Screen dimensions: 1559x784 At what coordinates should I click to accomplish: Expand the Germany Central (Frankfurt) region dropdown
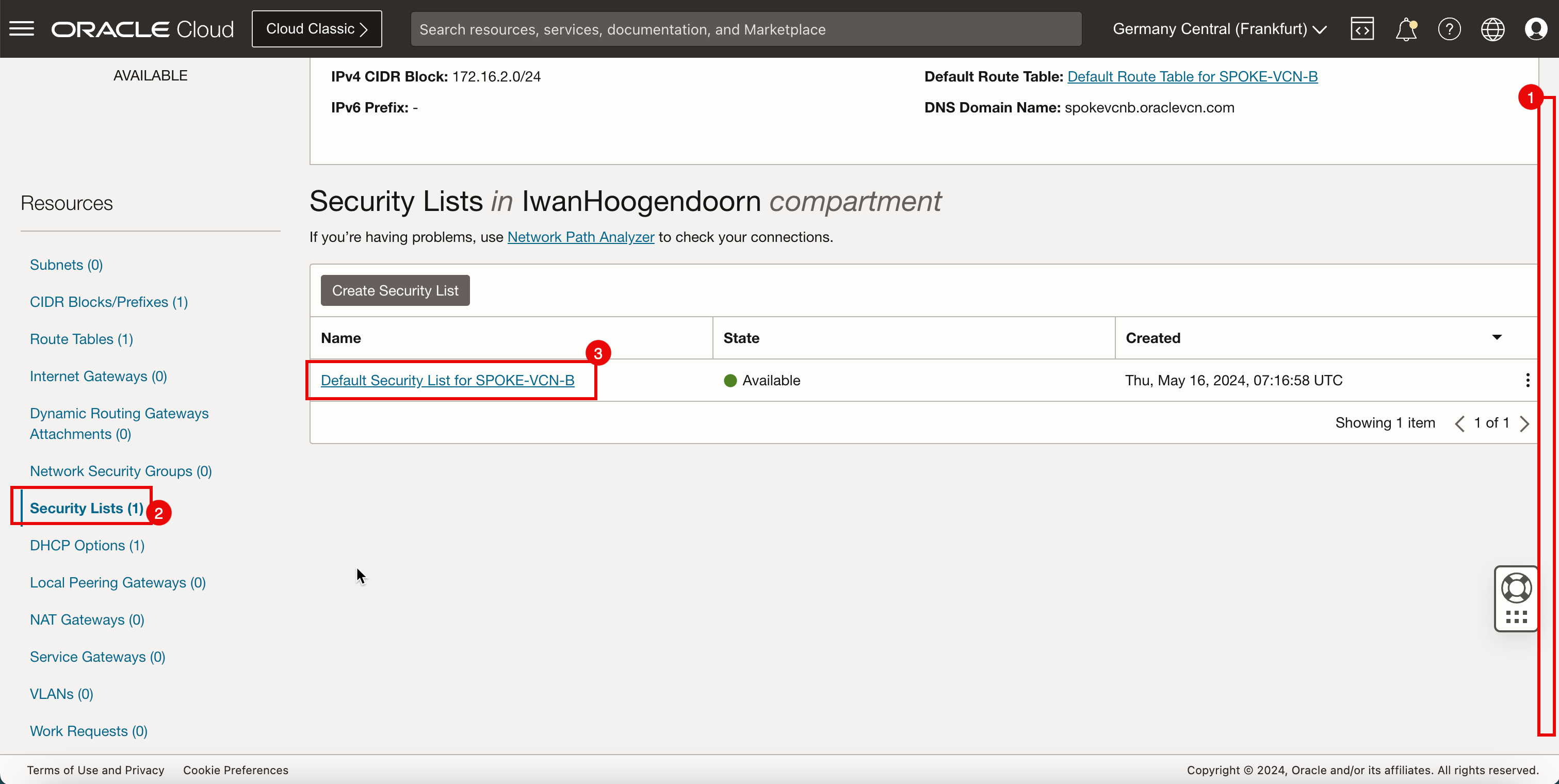point(1219,28)
